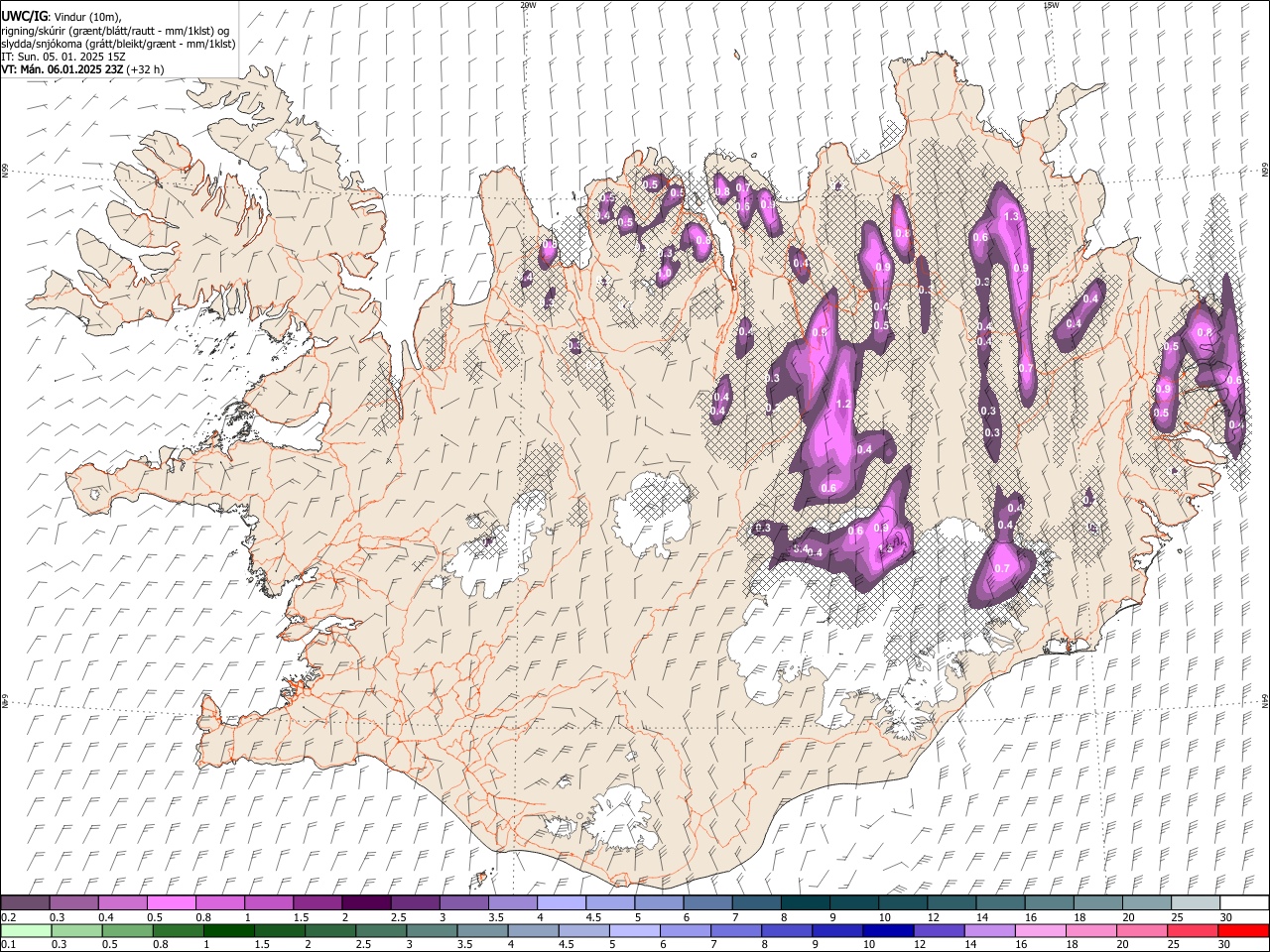Select top legend swatch between 3 and 3.5

tap(463, 902)
